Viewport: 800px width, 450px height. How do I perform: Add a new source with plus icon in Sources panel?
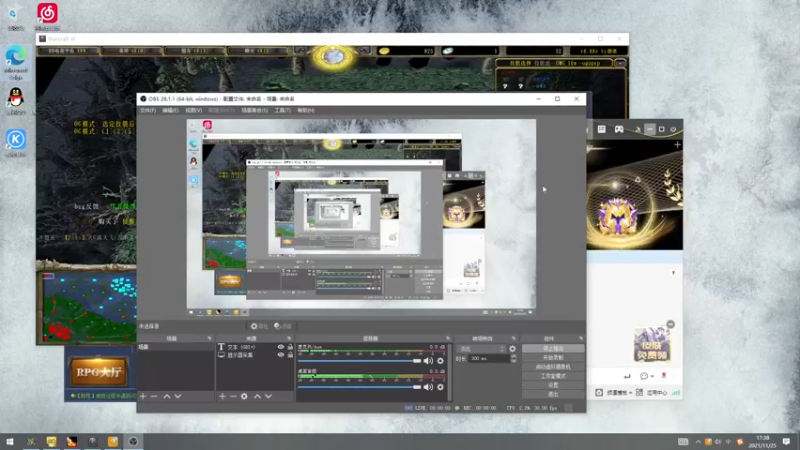[222, 396]
